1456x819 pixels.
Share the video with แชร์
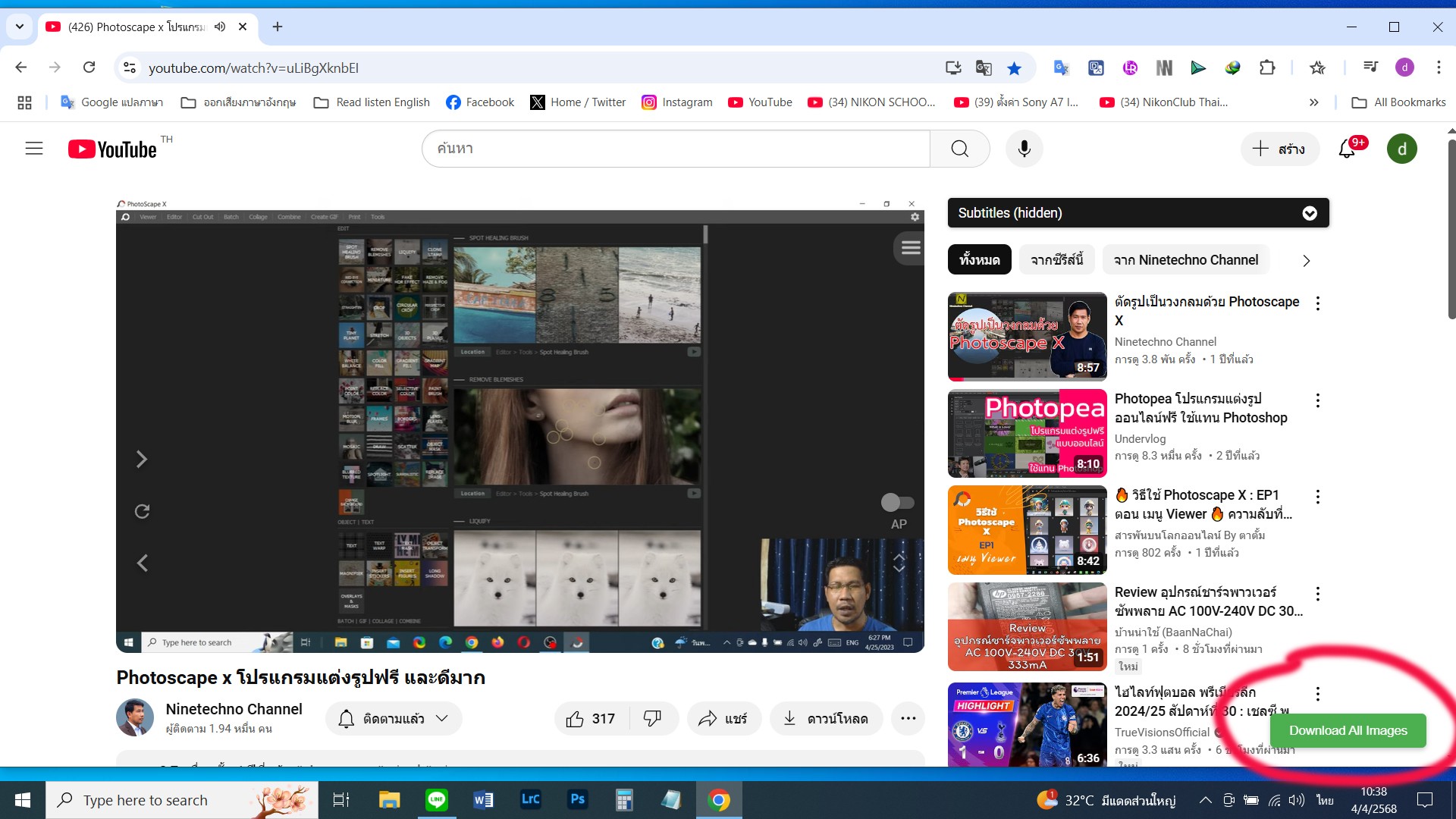coord(723,718)
